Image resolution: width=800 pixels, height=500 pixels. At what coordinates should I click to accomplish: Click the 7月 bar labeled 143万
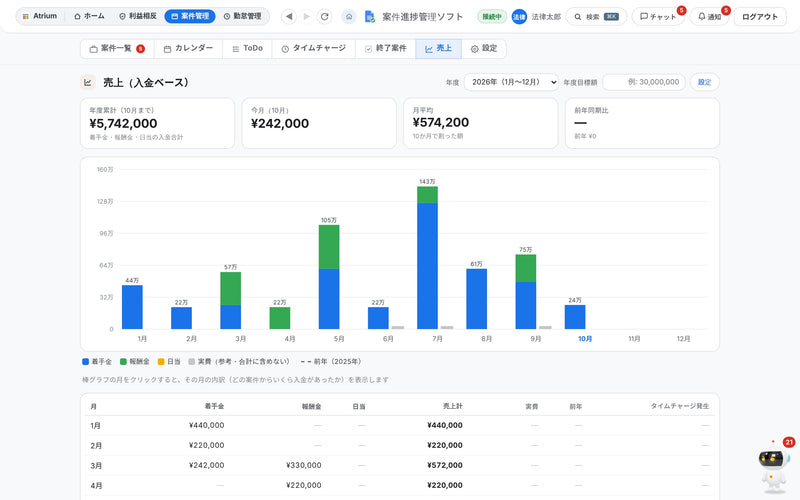[x=428, y=258]
